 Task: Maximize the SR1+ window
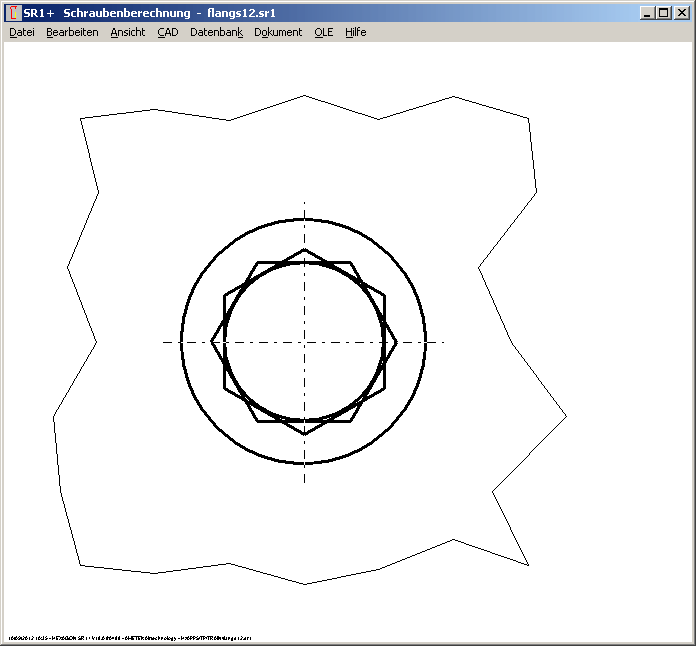click(x=664, y=13)
